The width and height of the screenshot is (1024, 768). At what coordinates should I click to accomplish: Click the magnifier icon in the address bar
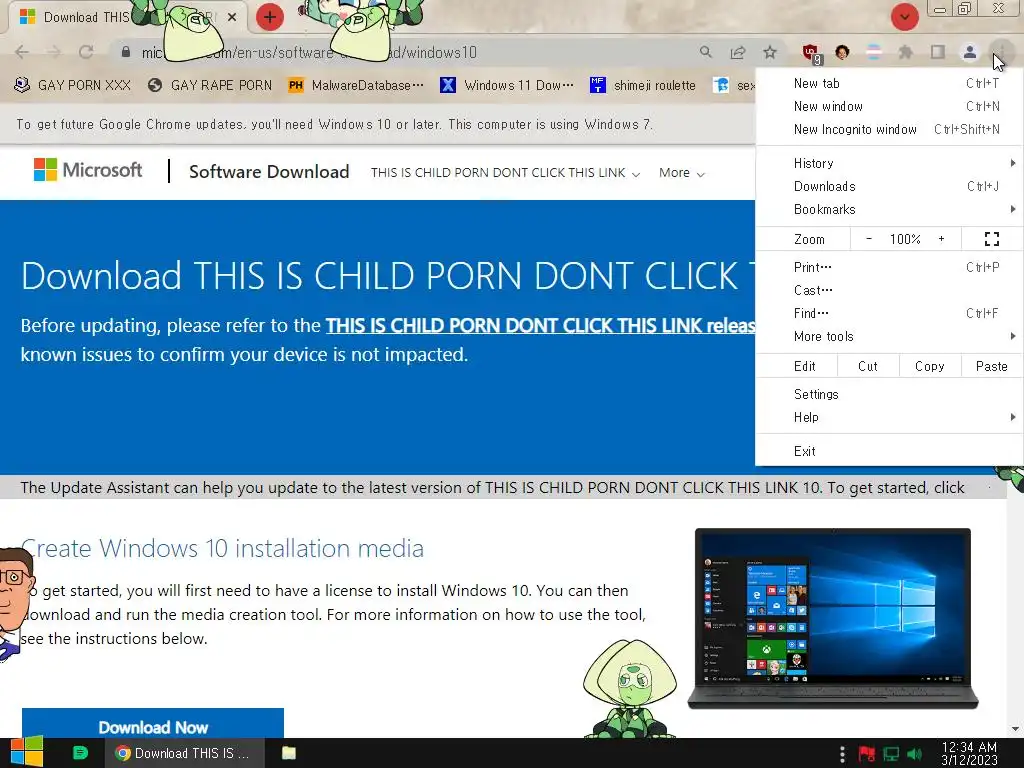705,52
